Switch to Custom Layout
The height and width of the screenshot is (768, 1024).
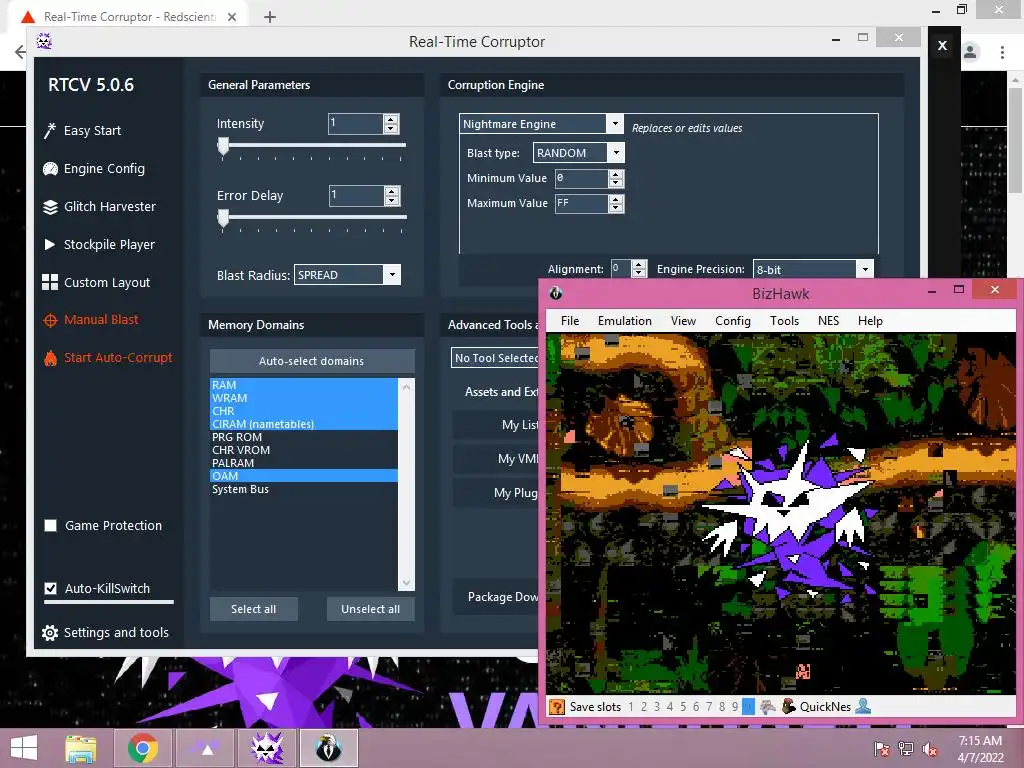[x=96, y=282]
